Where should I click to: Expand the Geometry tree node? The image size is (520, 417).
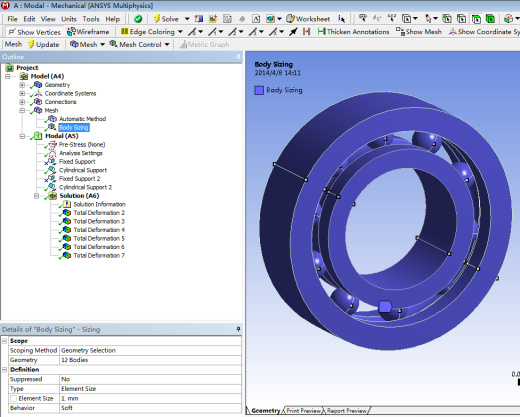point(22,85)
